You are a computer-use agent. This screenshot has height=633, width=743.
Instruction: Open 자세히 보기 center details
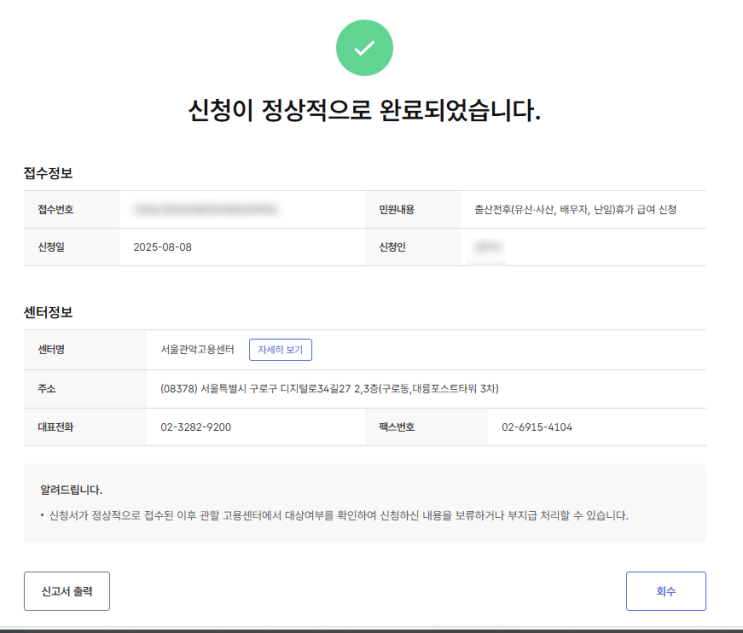281,350
